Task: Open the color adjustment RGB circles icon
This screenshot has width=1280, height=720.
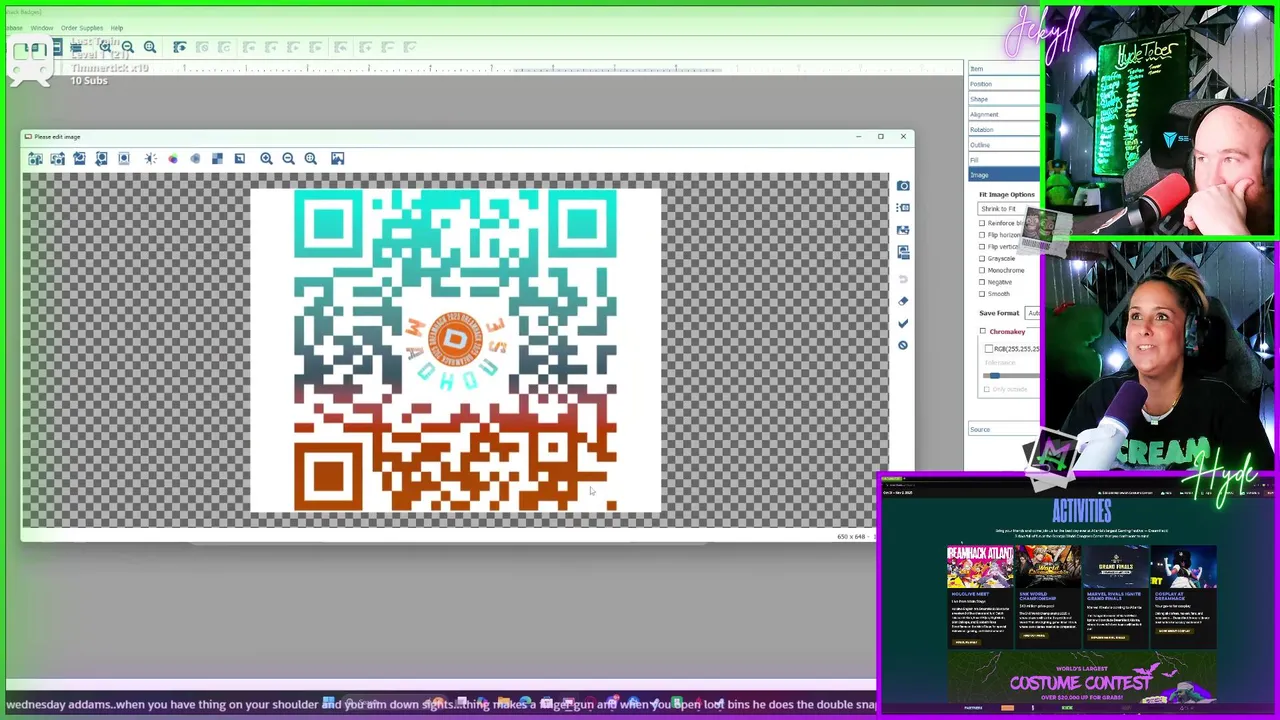Action: coord(172,158)
